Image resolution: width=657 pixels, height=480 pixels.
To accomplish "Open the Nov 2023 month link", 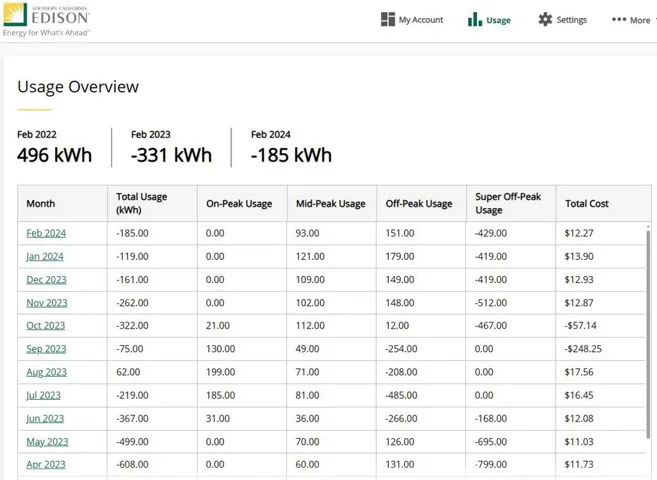I will 47,302.
